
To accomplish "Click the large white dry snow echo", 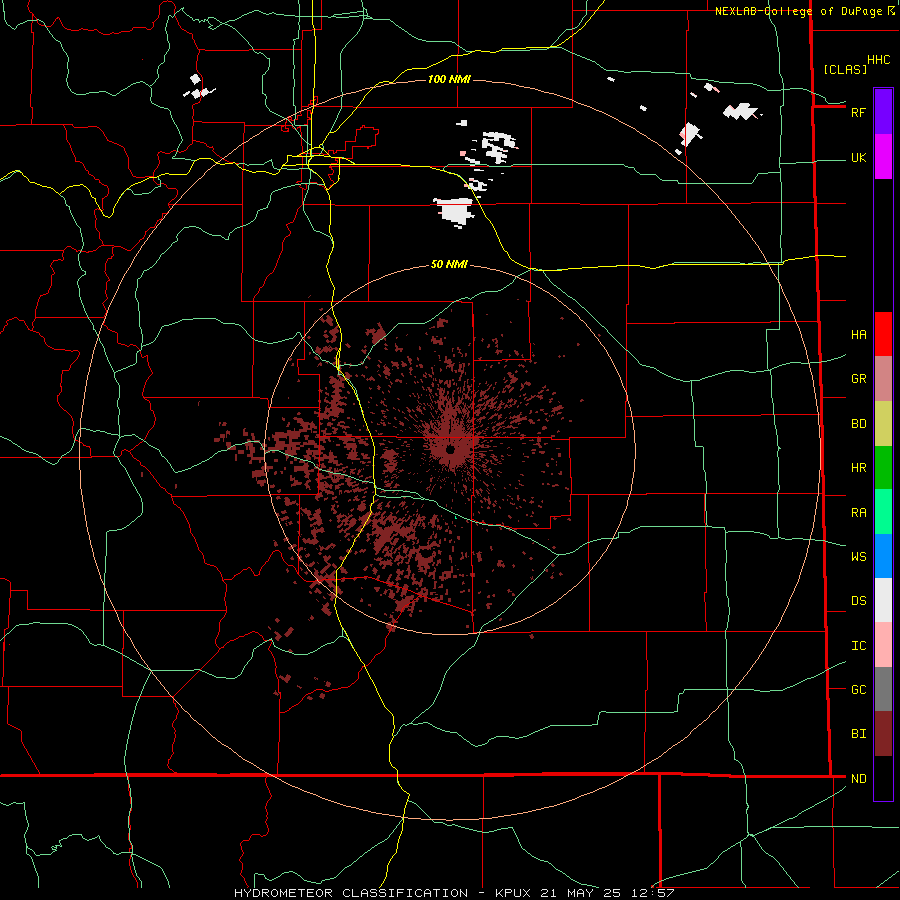I will (456, 211).
